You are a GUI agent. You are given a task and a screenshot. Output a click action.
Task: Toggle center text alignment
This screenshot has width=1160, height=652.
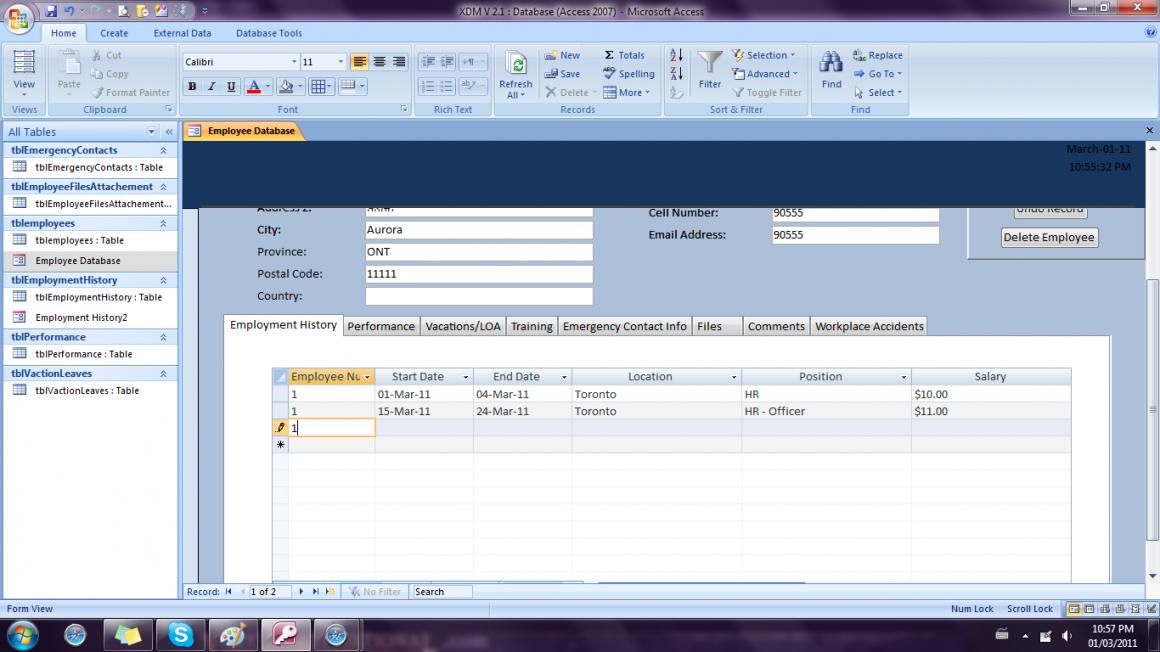(x=380, y=62)
